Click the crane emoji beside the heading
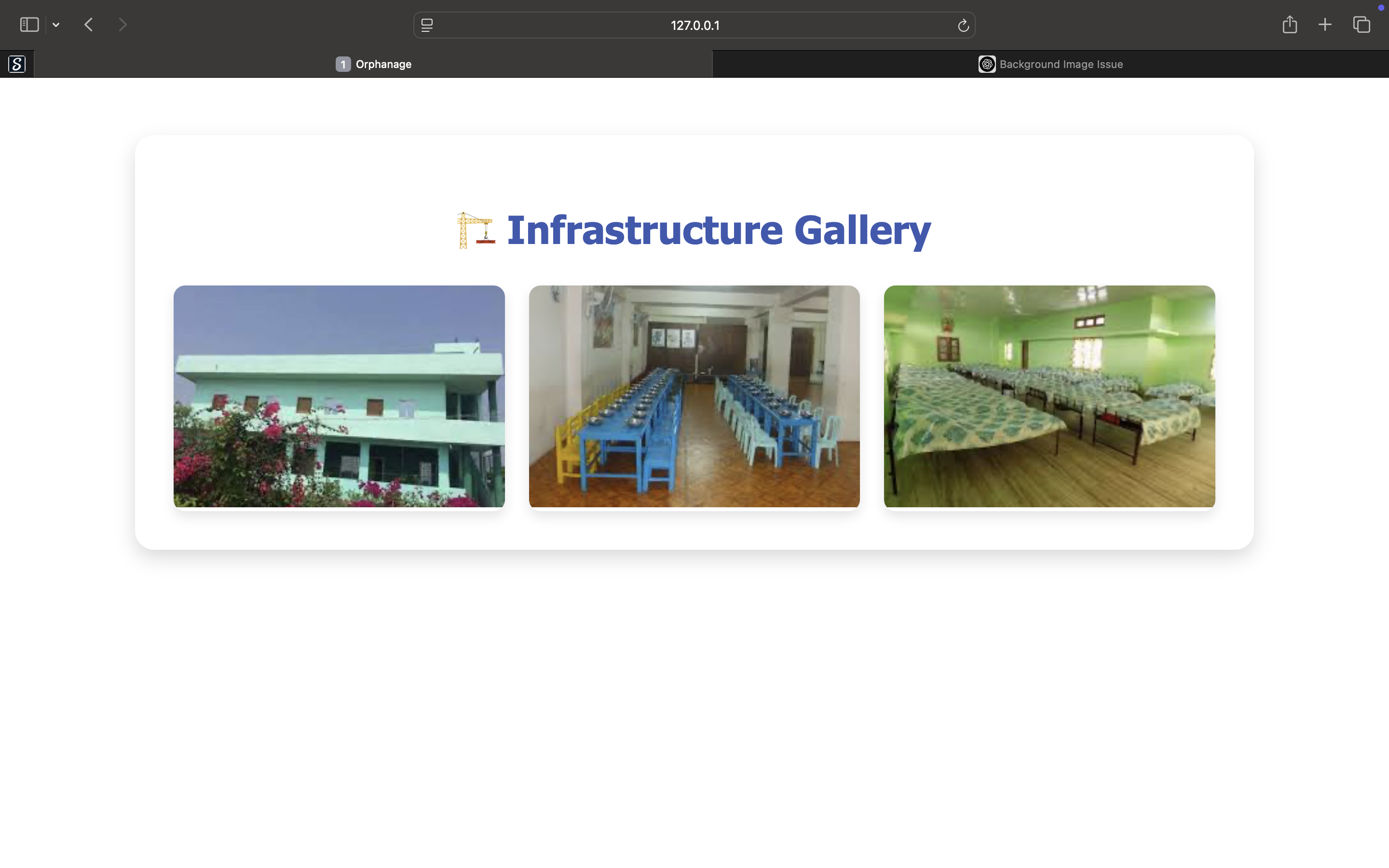The image size is (1389, 868). tap(475, 231)
